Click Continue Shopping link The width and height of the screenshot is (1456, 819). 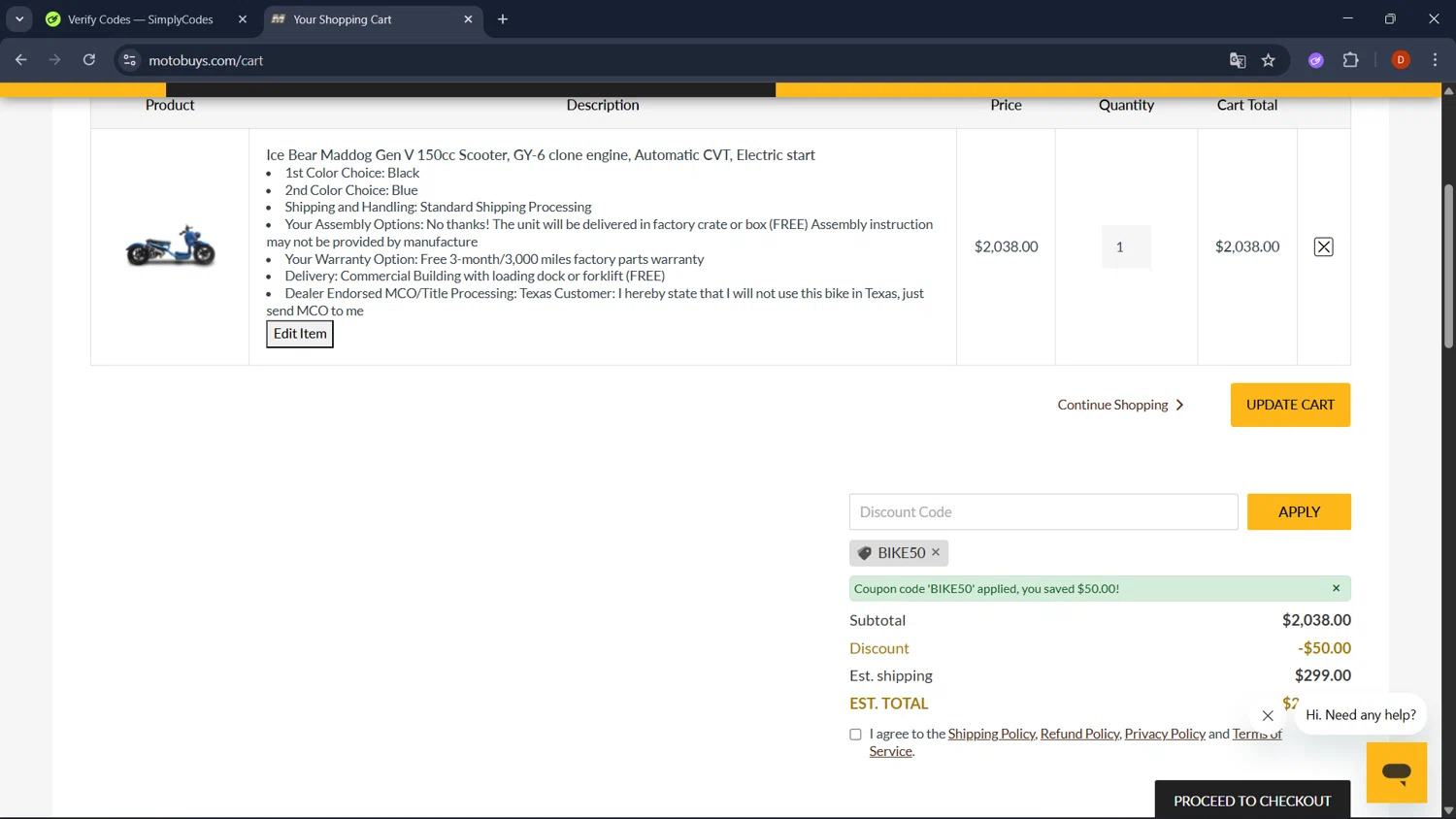(1112, 405)
